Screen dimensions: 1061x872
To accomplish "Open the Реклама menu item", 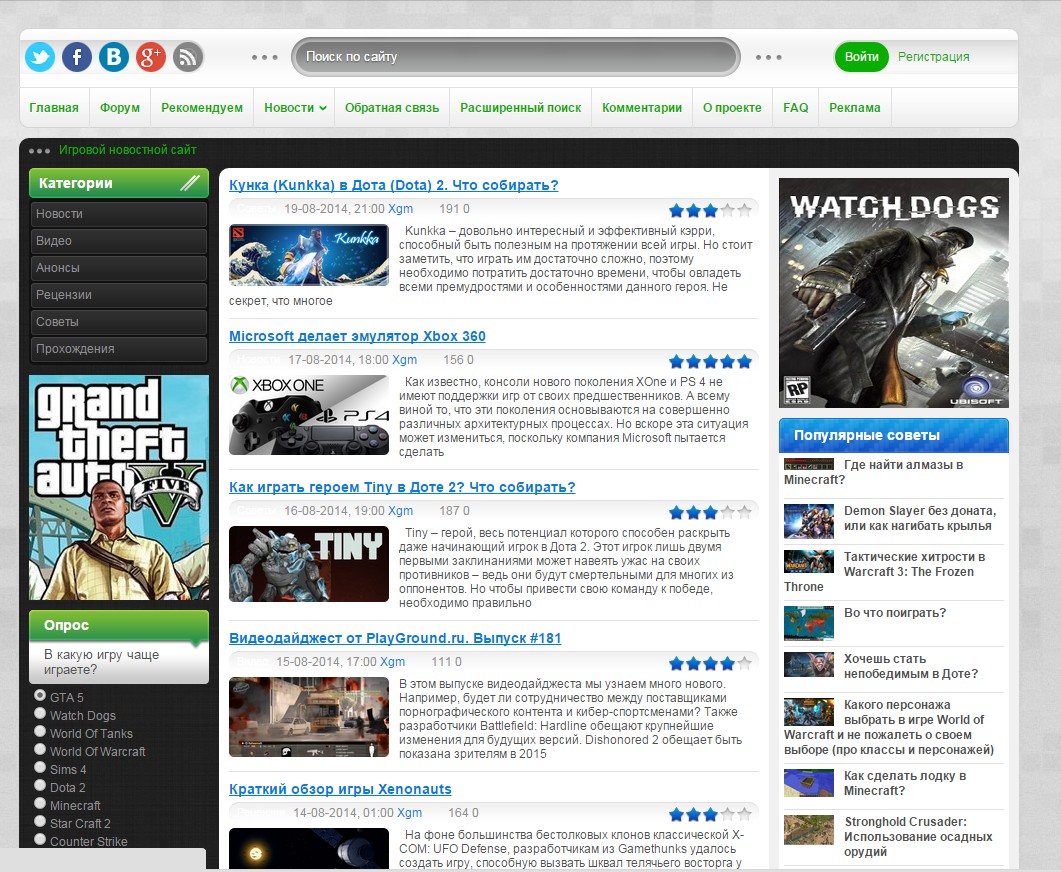I will click(855, 108).
